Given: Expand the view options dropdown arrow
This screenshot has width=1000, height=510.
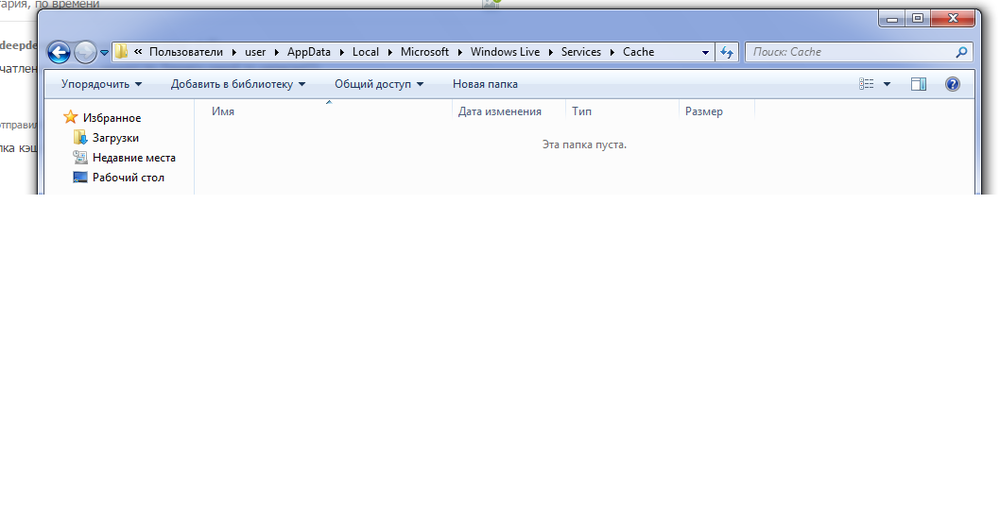Looking at the screenshot, I should coord(887,85).
